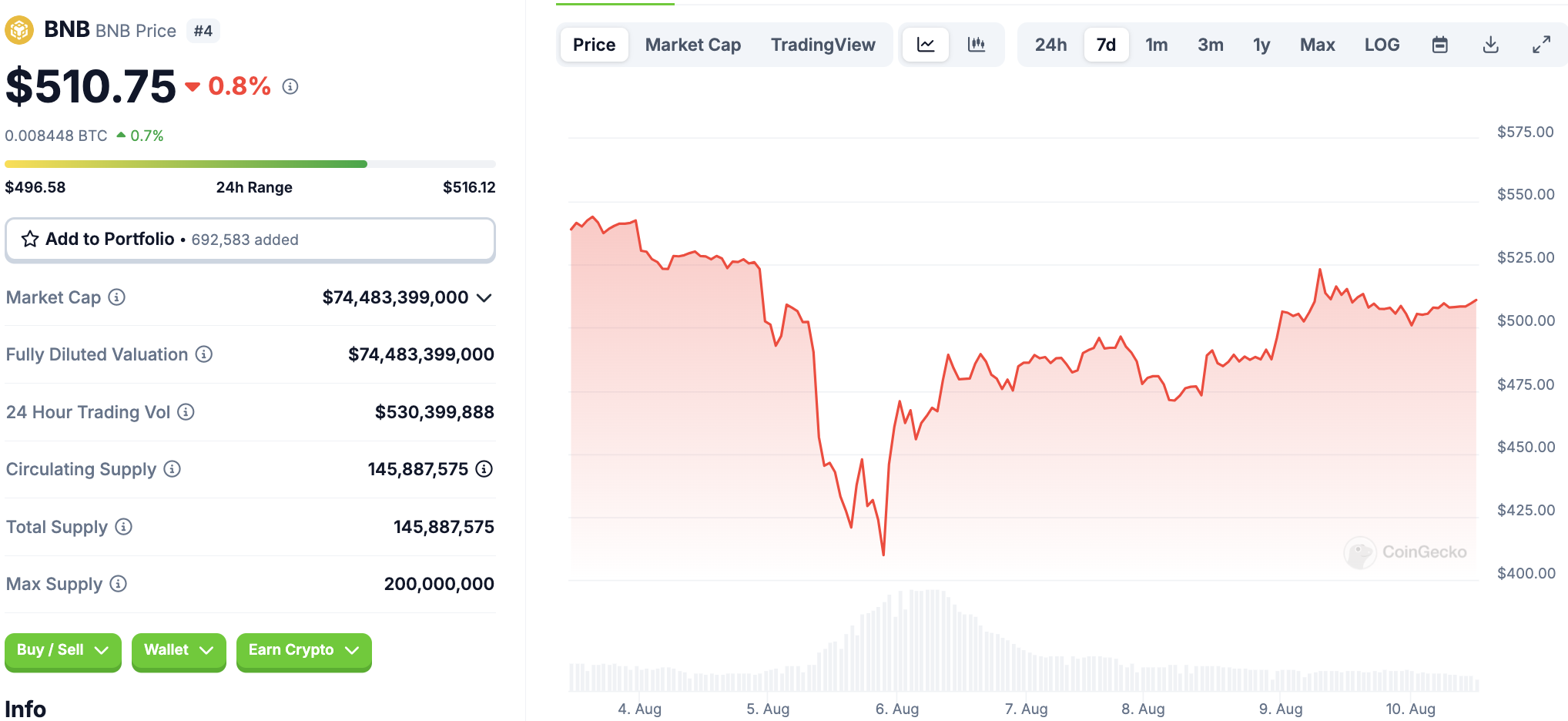Download the chart data
1568x721 pixels.
(x=1490, y=45)
